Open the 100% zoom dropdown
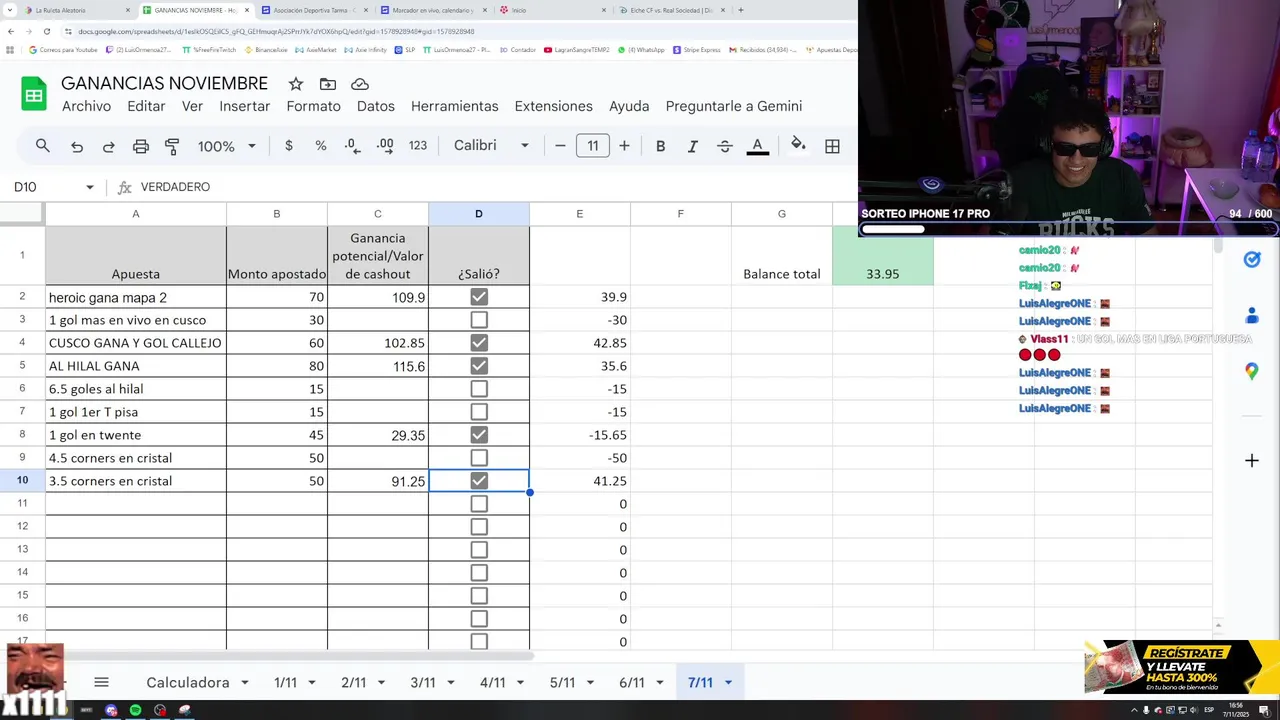The image size is (1280, 720). click(227, 146)
